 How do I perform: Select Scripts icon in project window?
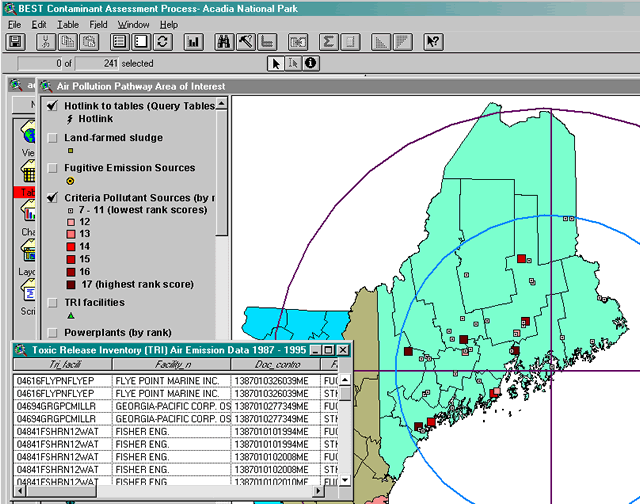[x=28, y=290]
